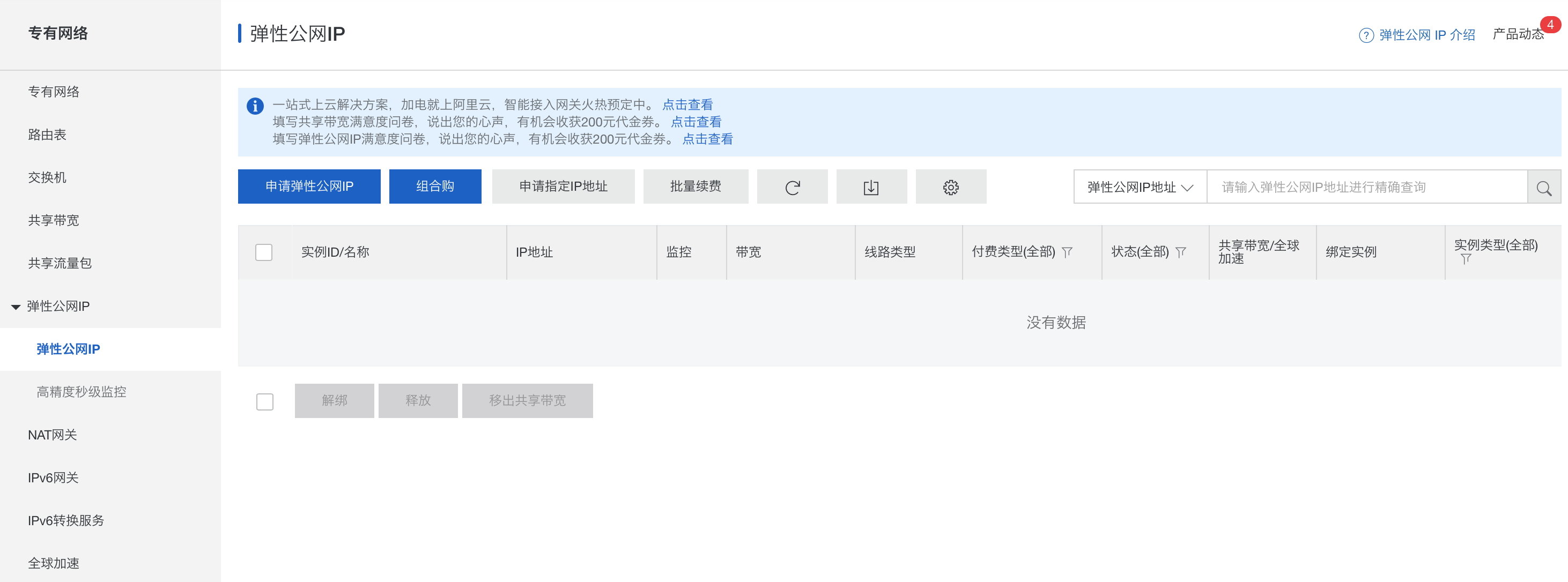The height and width of the screenshot is (582, 1568).
Task: Click the 申请指定IP地址 button
Action: [563, 186]
